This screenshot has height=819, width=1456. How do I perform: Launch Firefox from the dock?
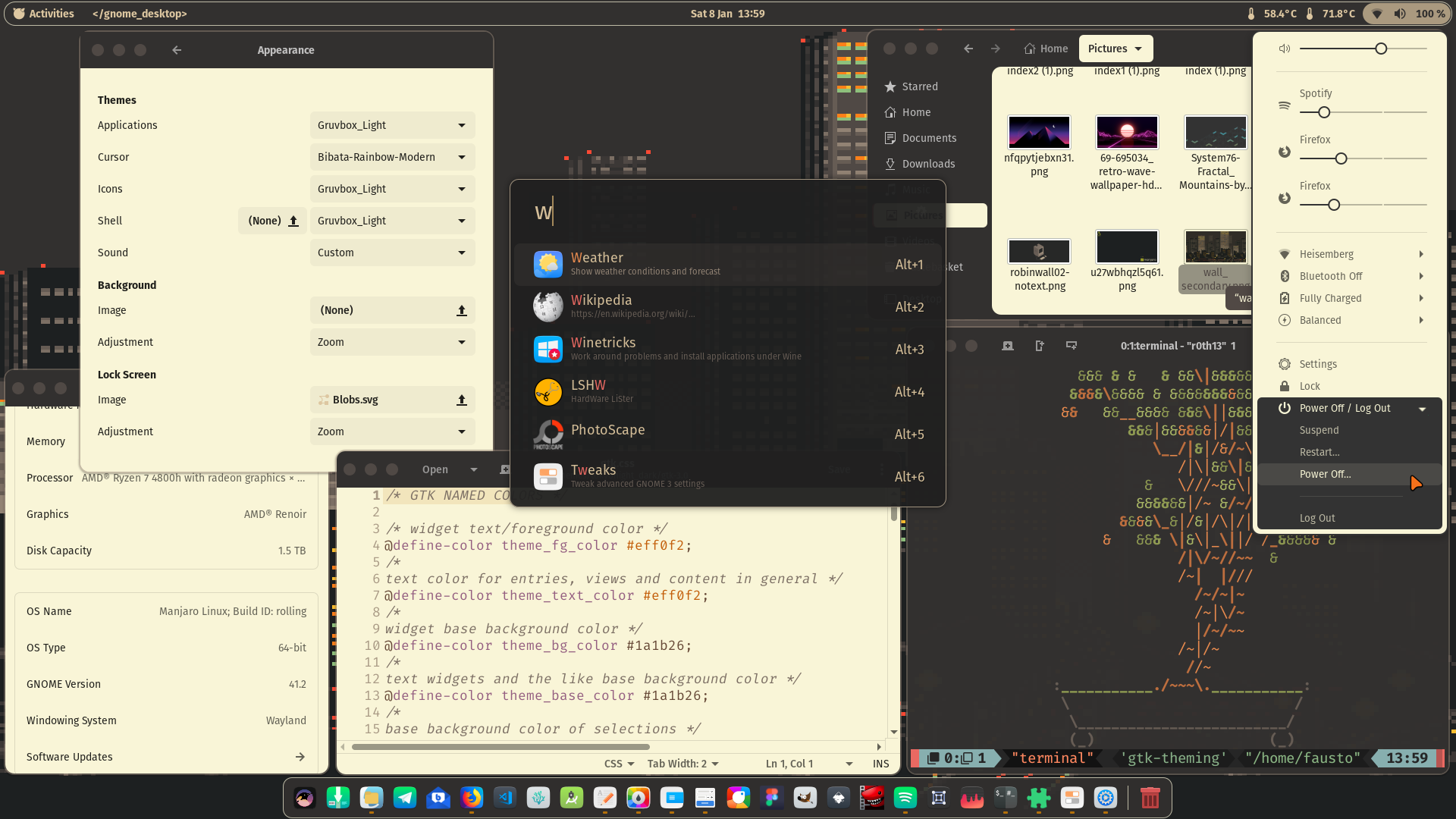[x=472, y=798]
